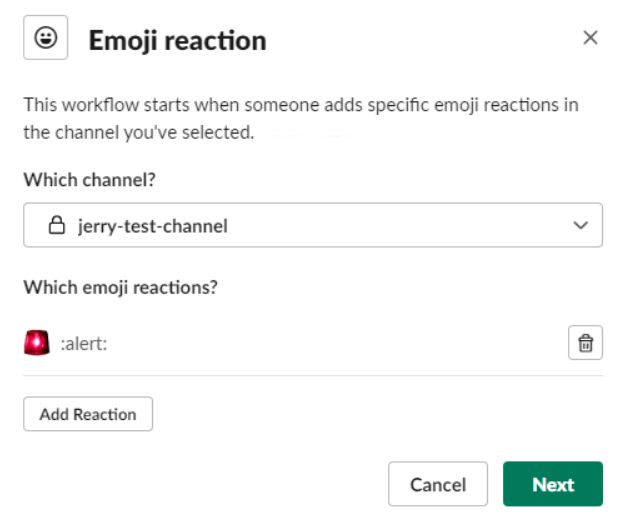Click the red siren alert emoji
This screenshot has height=527, width=628.
click(37, 343)
